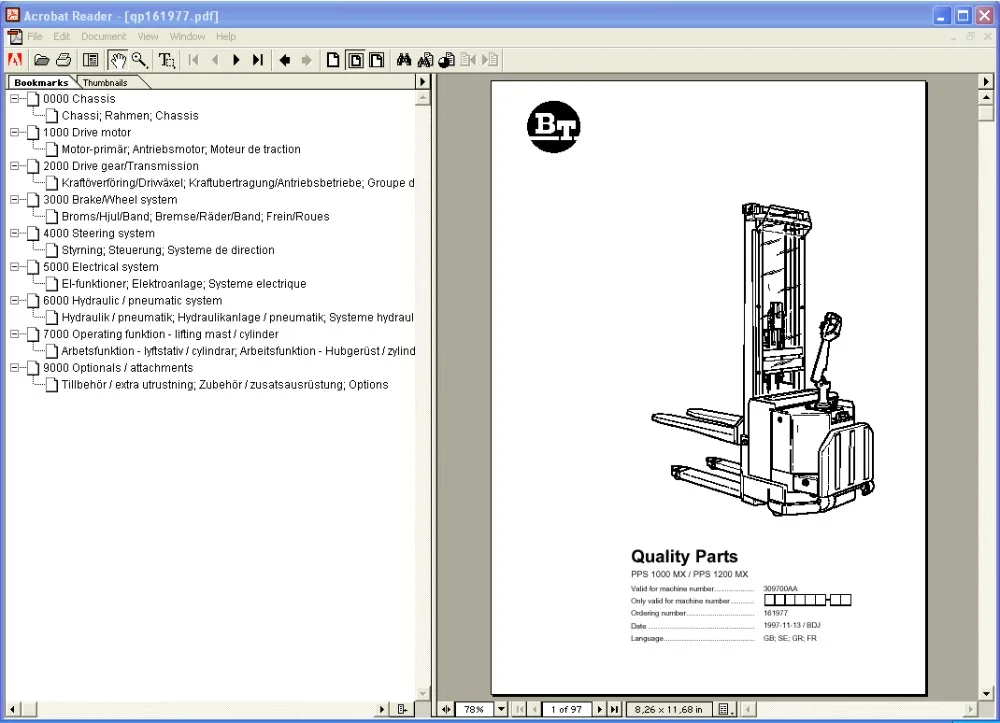Collapse the 2000 Drive gear/Transmission bookmark
Image resolution: width=1000 pixels, height=723 pixels.
coord(15,166)
